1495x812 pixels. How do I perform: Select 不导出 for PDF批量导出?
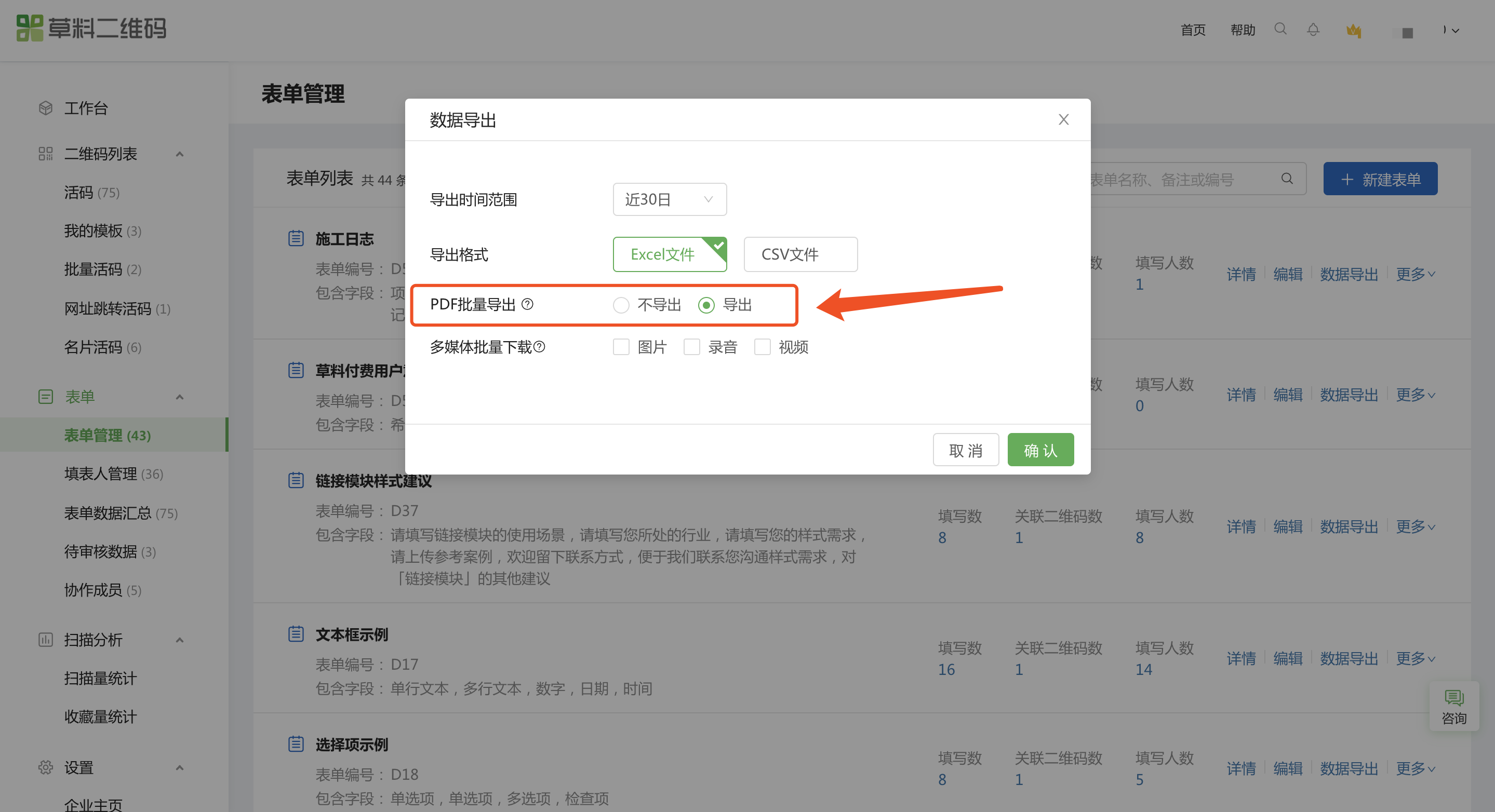click(647, 304)
